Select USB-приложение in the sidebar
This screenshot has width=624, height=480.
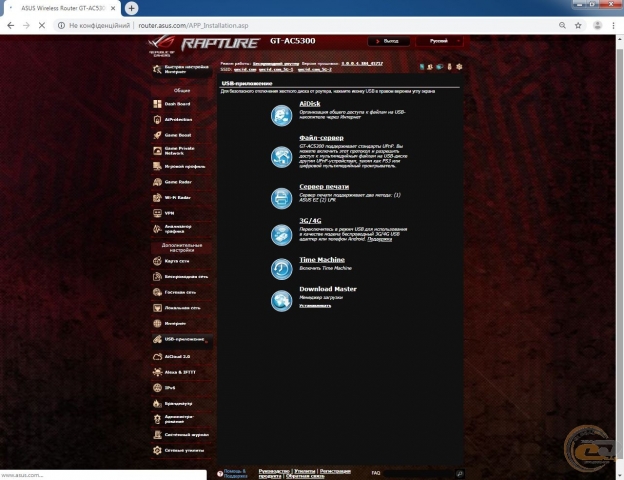(x=181, y=340)
